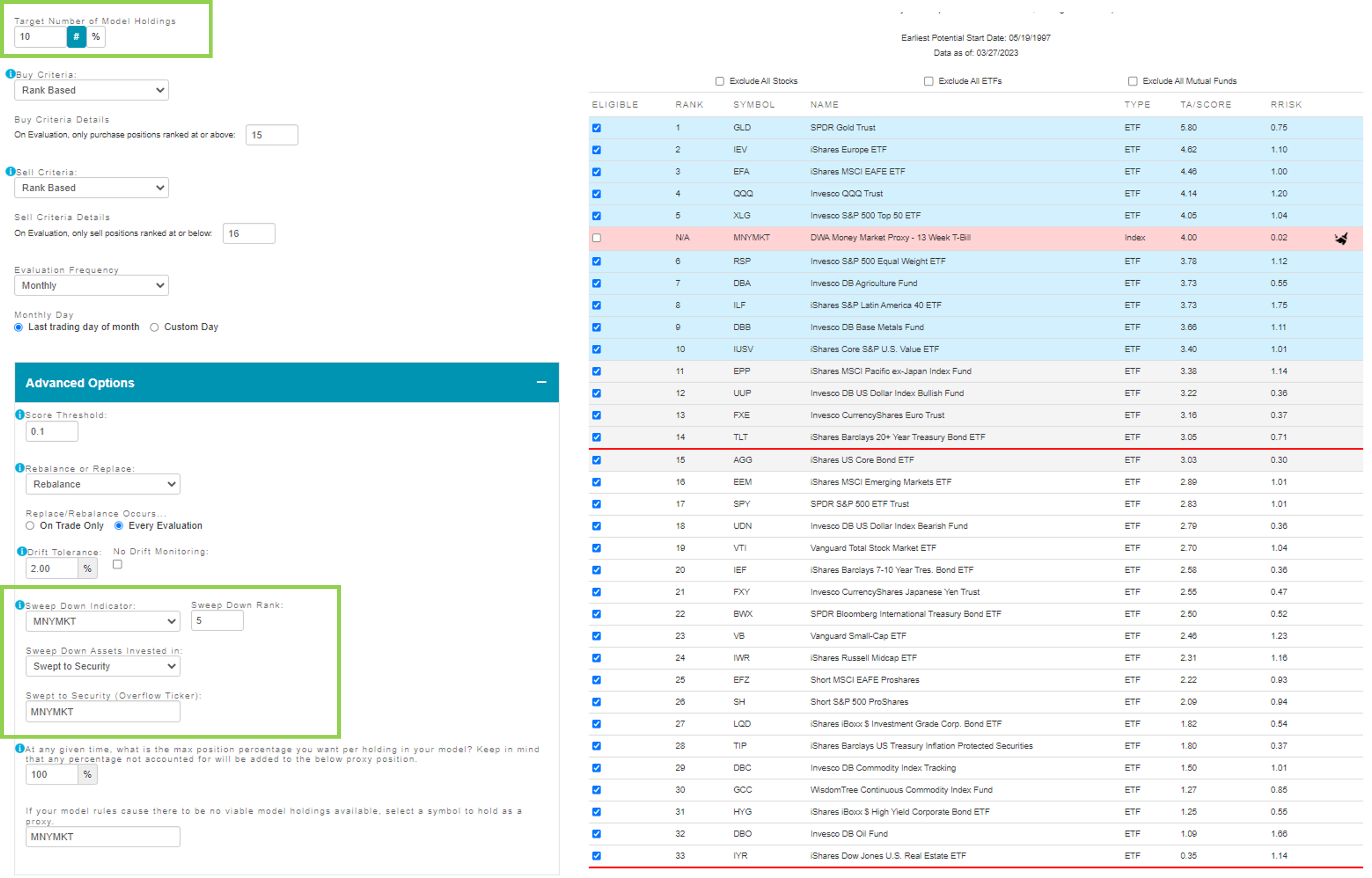Click the Target Number of Model Holdings field

41,37
